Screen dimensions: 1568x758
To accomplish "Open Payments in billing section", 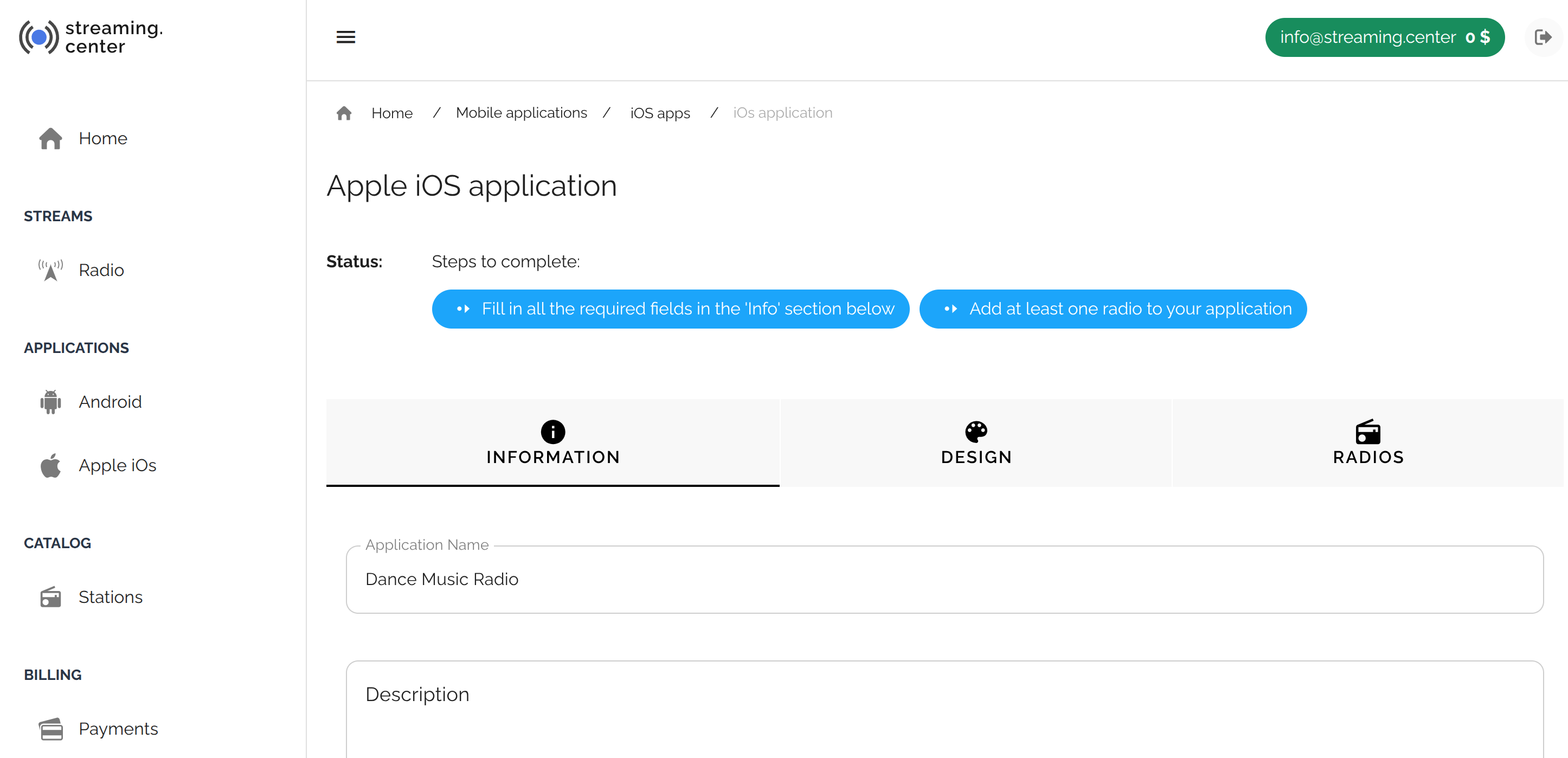I will pyautogui.click(x=118, y=728).
